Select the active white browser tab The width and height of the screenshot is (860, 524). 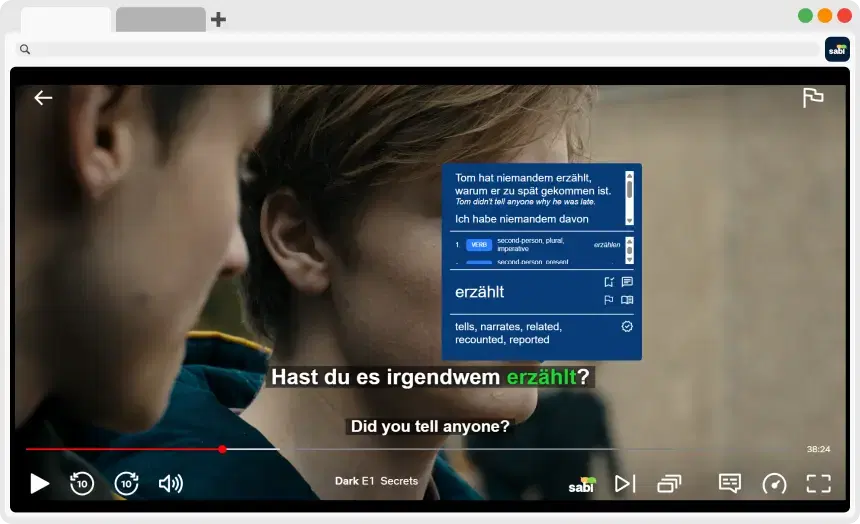click(66, 19)
